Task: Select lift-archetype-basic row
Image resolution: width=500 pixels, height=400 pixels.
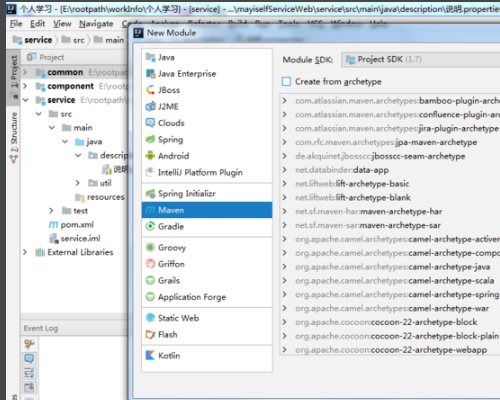Action: click(390, 184)
